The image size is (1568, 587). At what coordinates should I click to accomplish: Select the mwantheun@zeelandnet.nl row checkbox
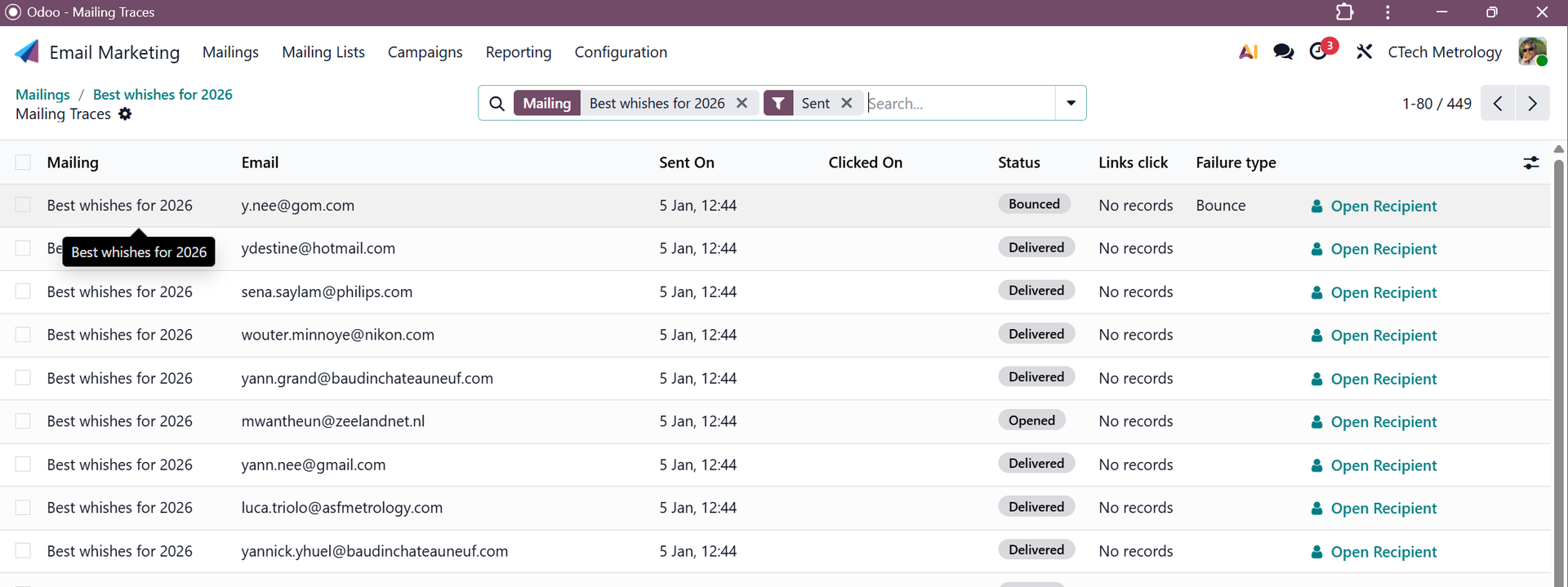(23, 421)
